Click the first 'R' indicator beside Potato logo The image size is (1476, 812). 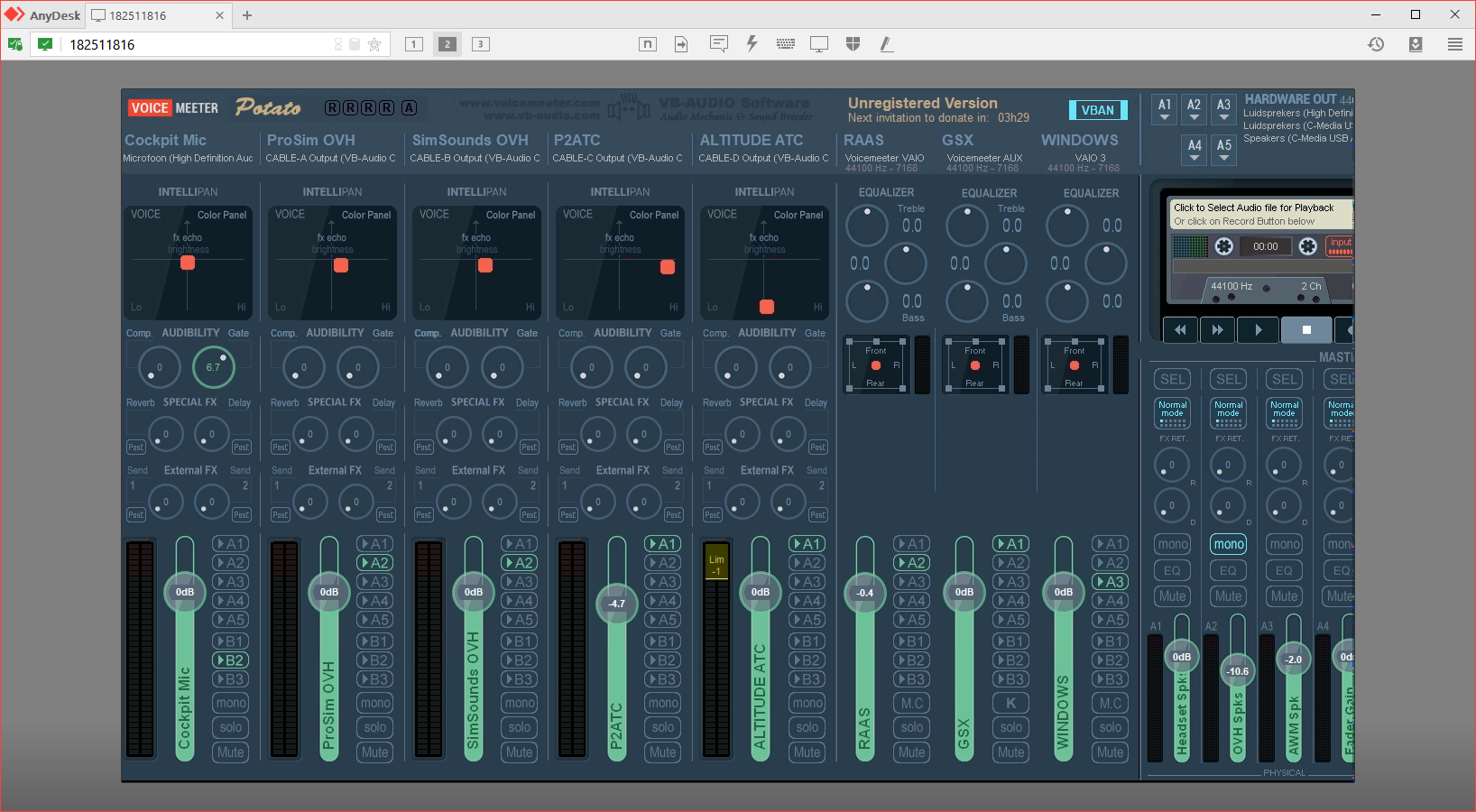click(332, 107)
